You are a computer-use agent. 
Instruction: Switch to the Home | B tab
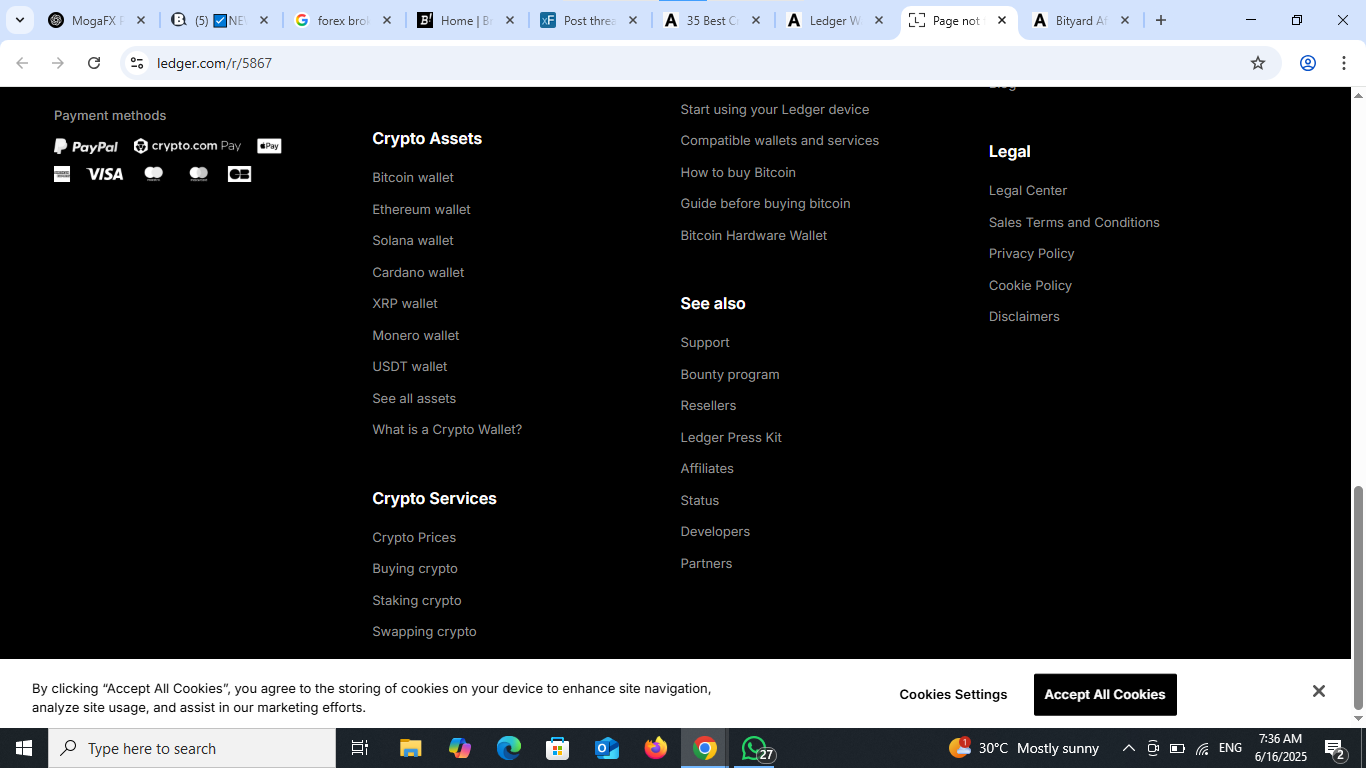[x=466, y=20]
